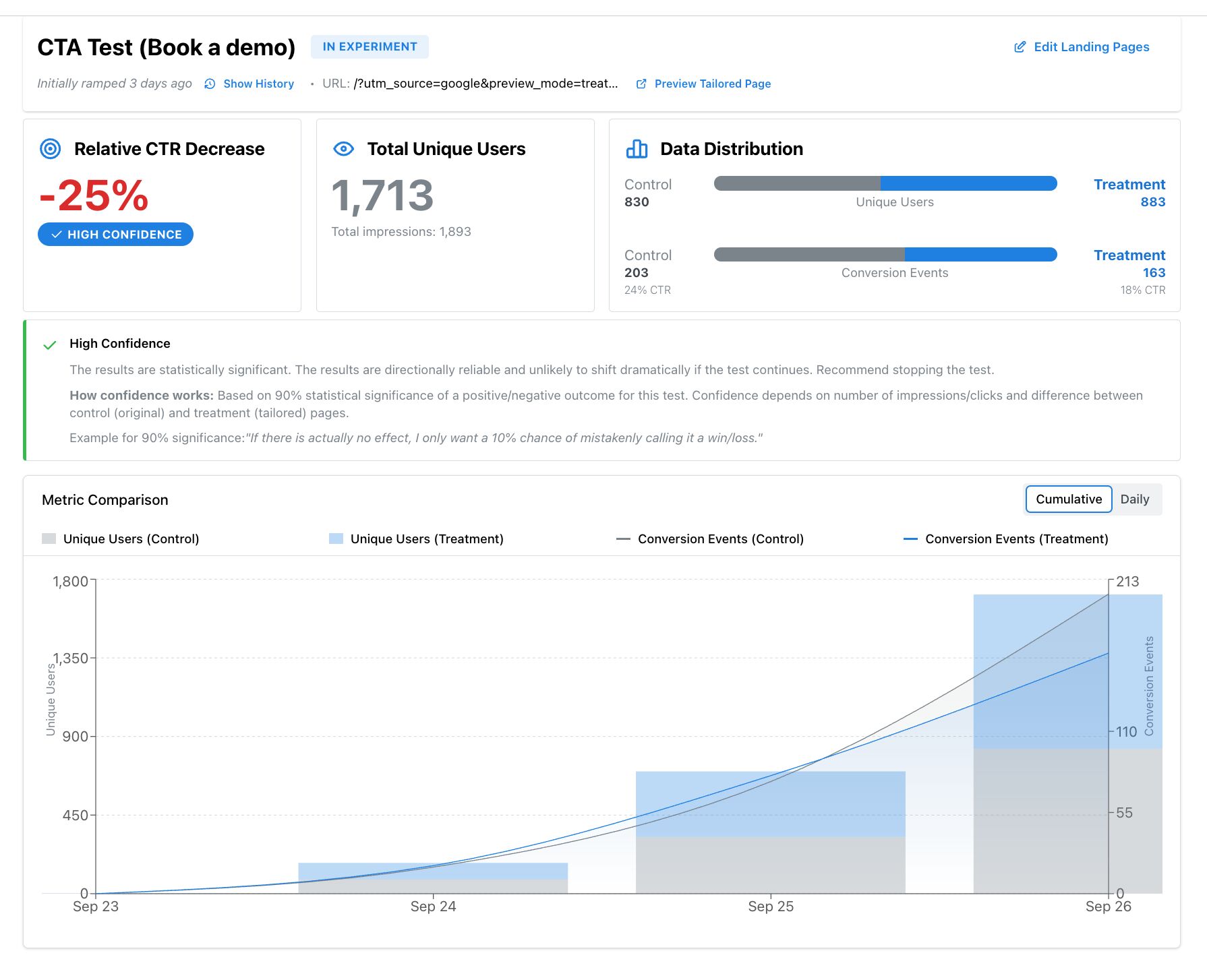Click the checkmark inside the HIGH CONFIDENCE badge
Screen dimensions: 1207x980
(x=56, y=234)
